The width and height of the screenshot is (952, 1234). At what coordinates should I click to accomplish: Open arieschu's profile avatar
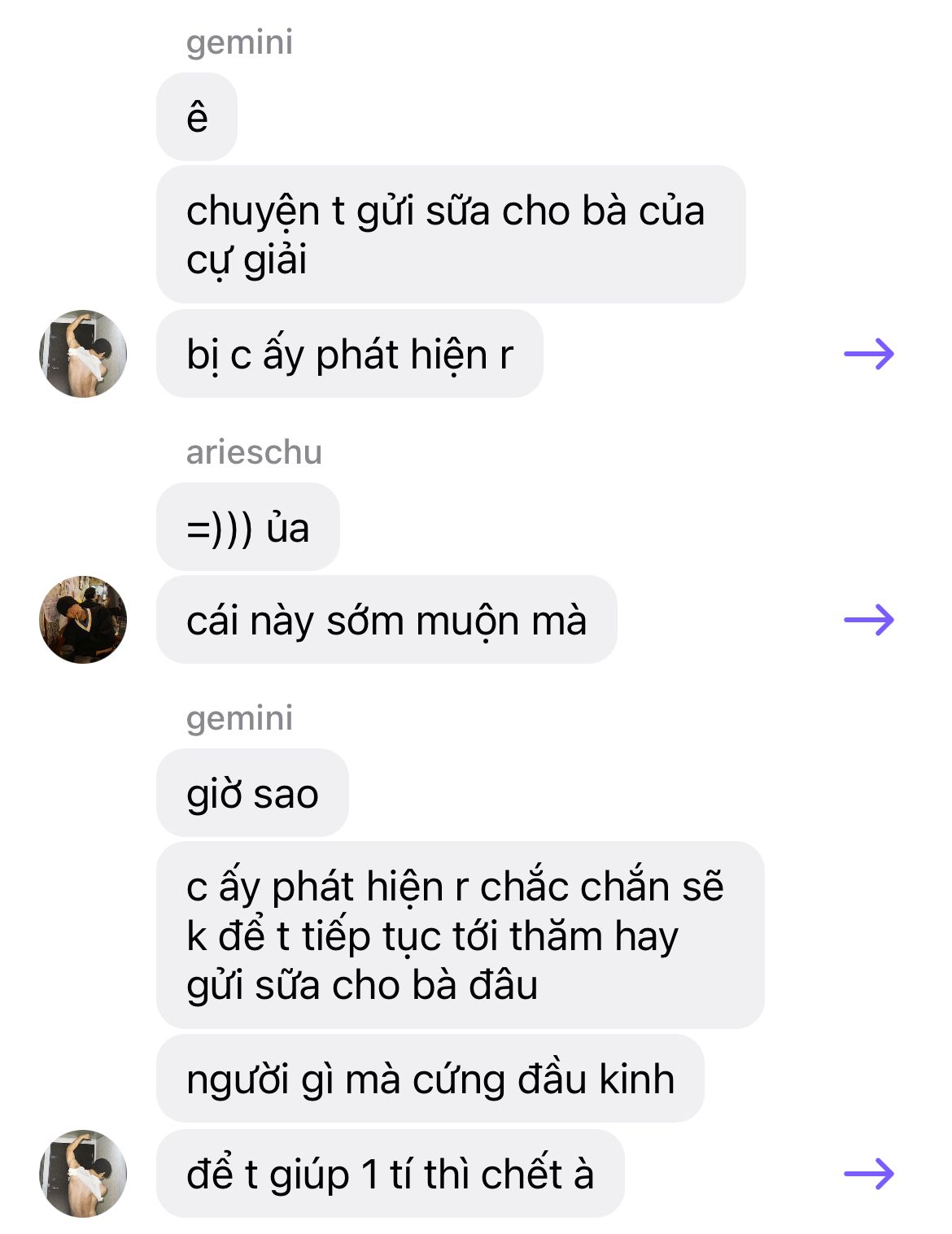(x=83, y=620)
